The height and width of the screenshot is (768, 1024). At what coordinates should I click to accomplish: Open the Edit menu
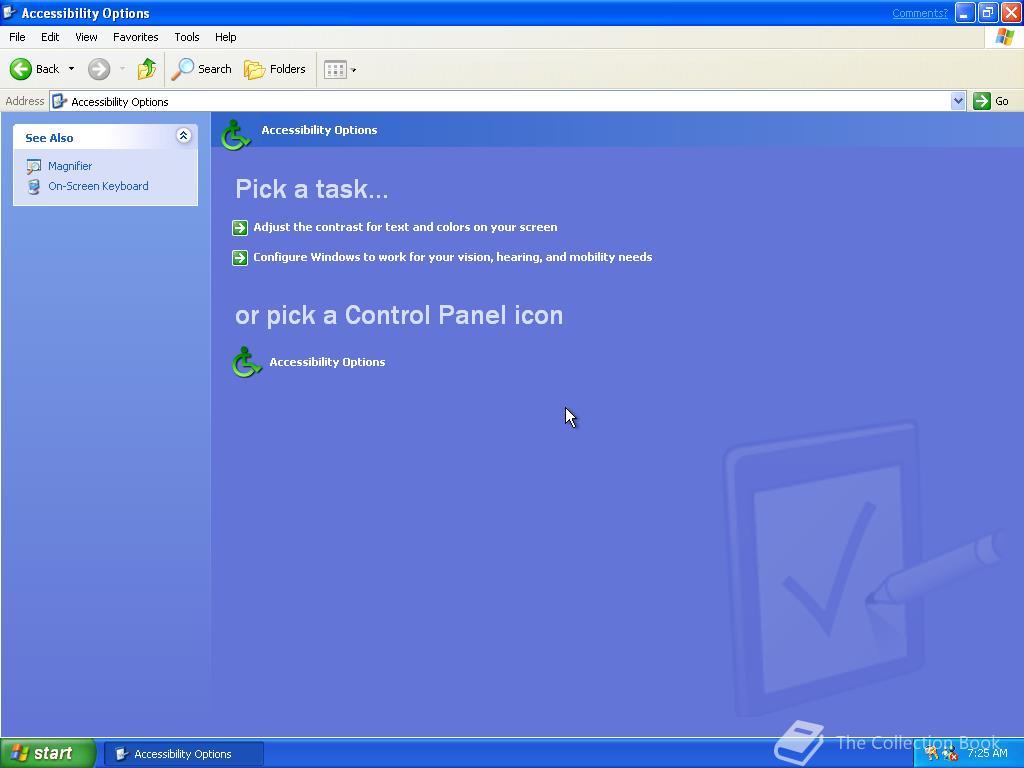[50, 37]
